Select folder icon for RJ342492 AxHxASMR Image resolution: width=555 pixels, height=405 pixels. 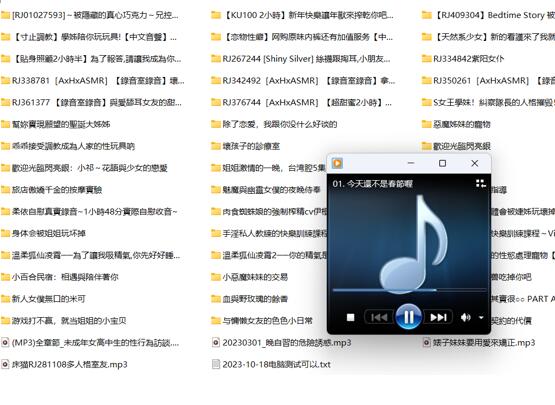216,80
